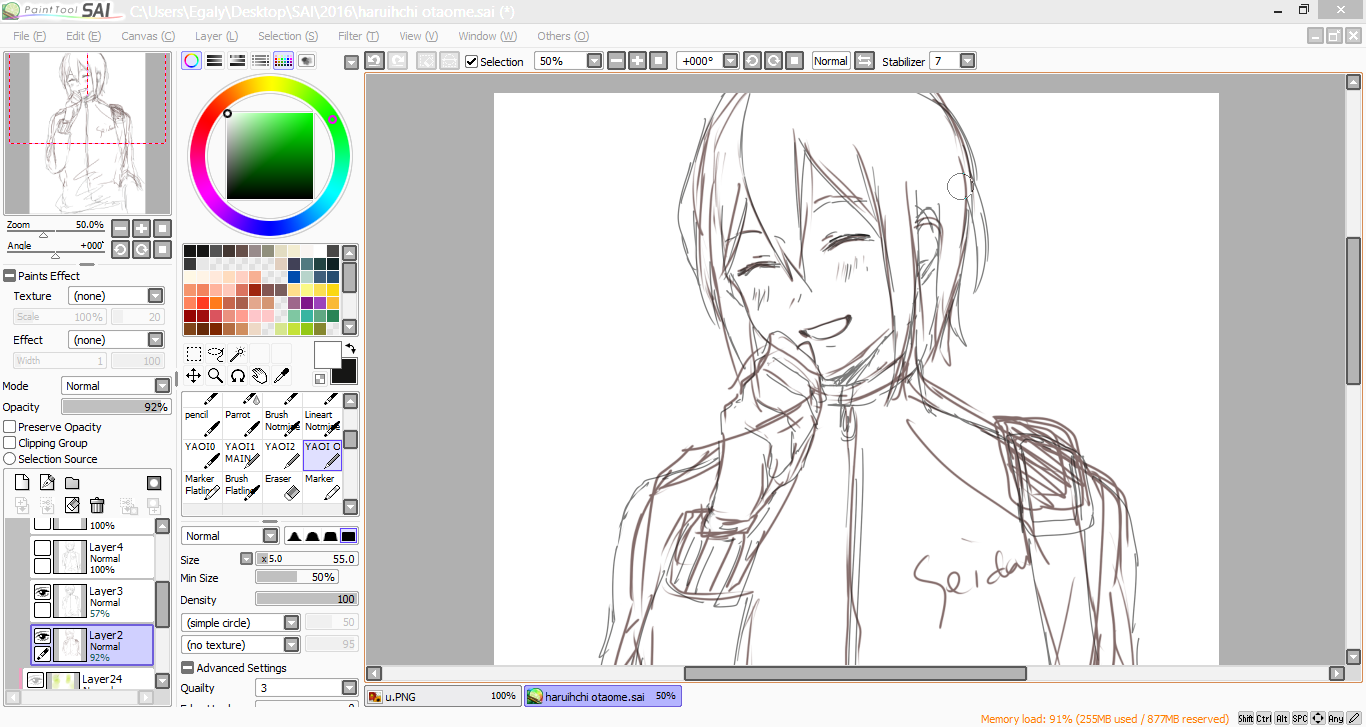This screenshot has height=727, width=1366.
Task: Select the move tool
Action: (x=194, y=376)
